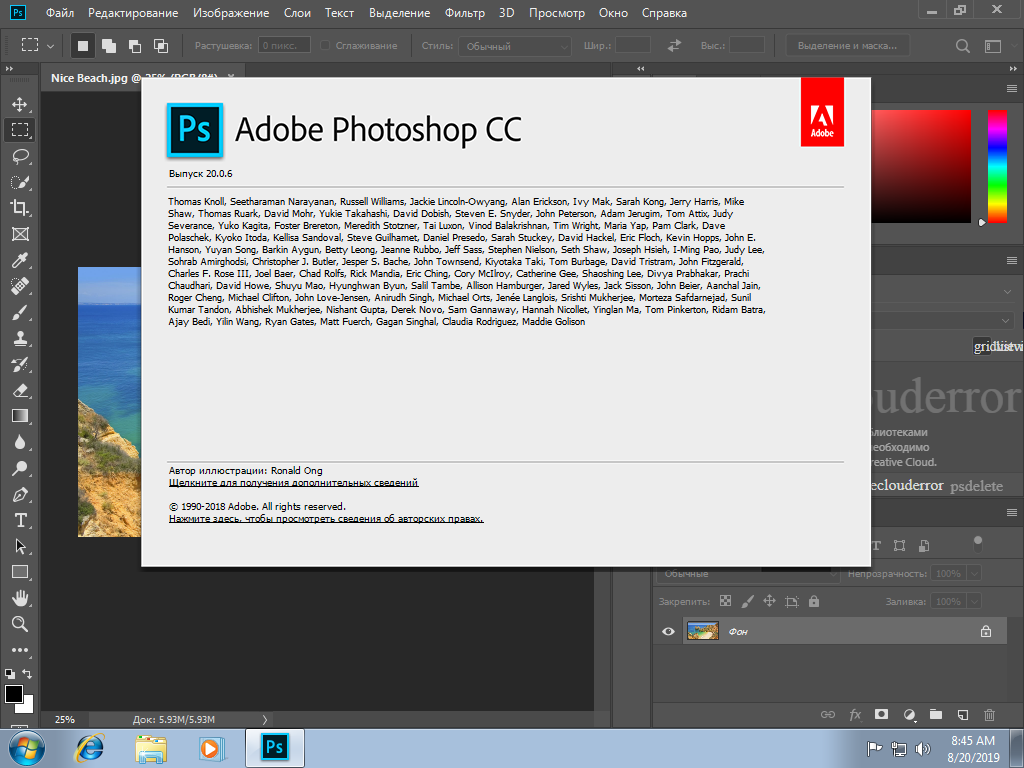
Task: Select the Horizontal Type tool
Action: [19, 520]
